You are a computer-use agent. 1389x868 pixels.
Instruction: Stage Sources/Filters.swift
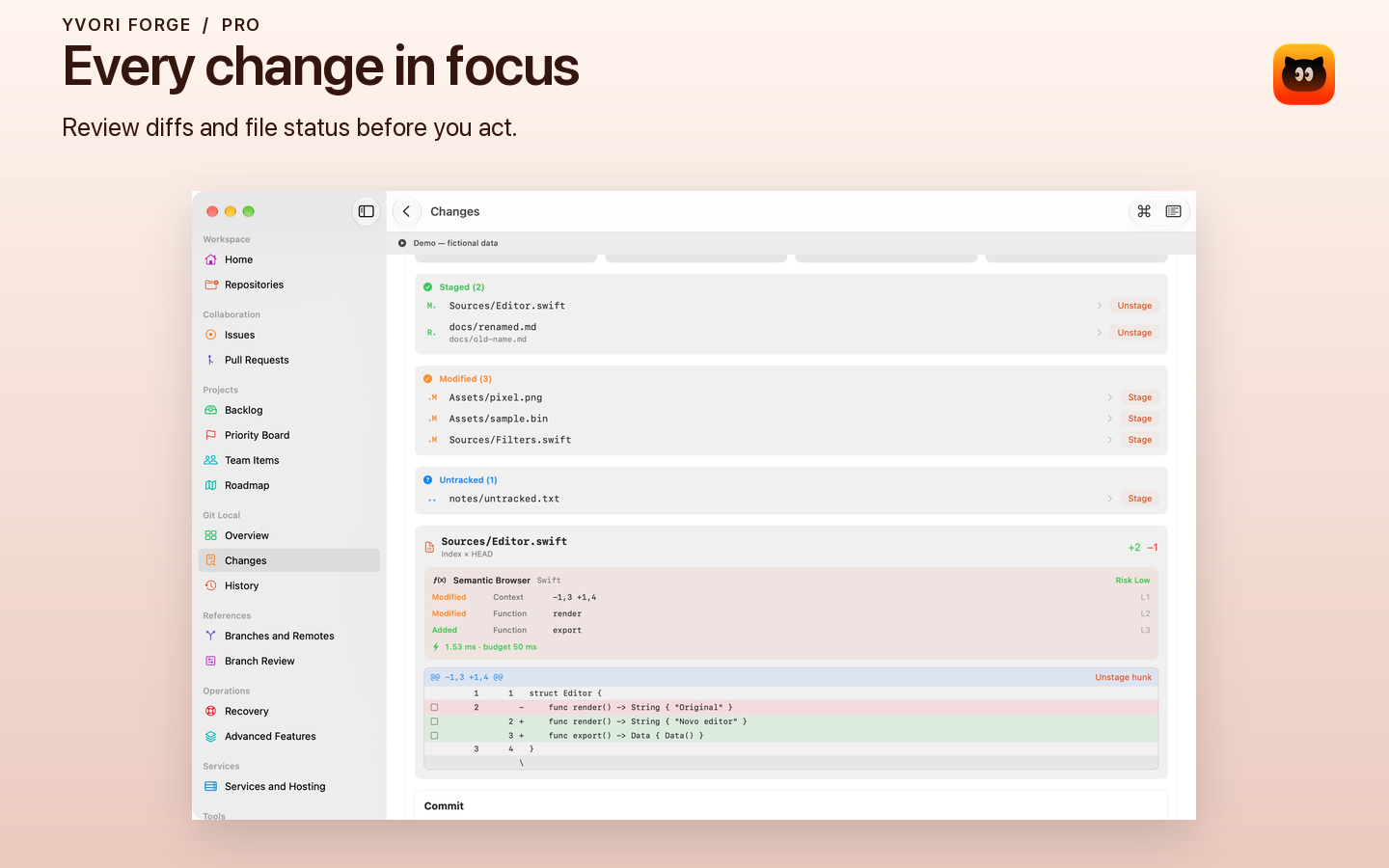[1140, 440]
